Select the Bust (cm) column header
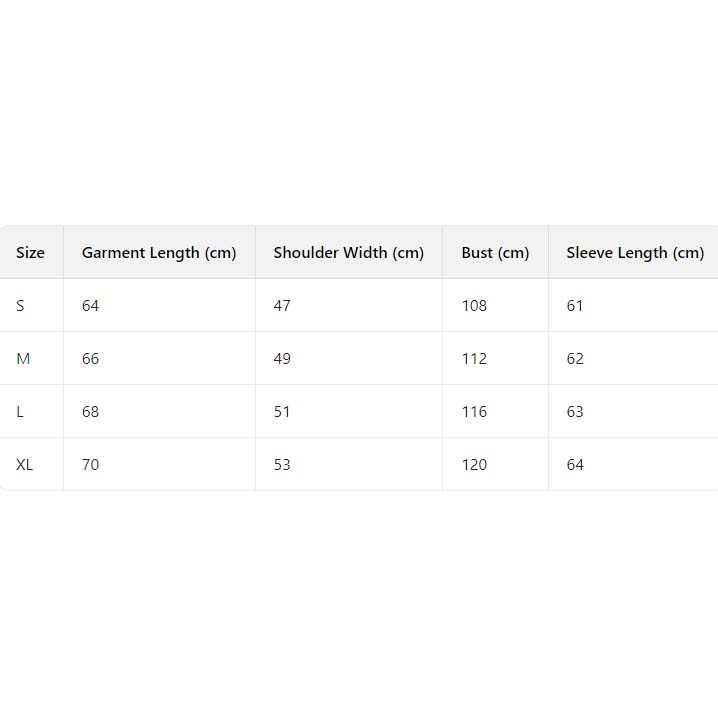The image size is (718, 718). (495, 253)
